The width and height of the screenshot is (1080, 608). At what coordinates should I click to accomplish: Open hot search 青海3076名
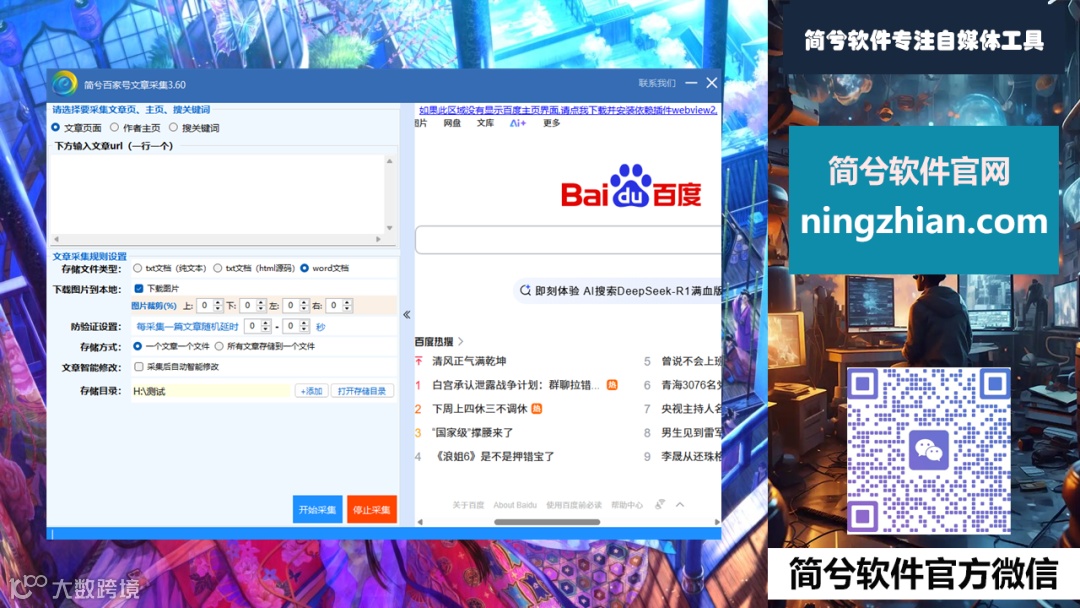click(x=691, y=385)
